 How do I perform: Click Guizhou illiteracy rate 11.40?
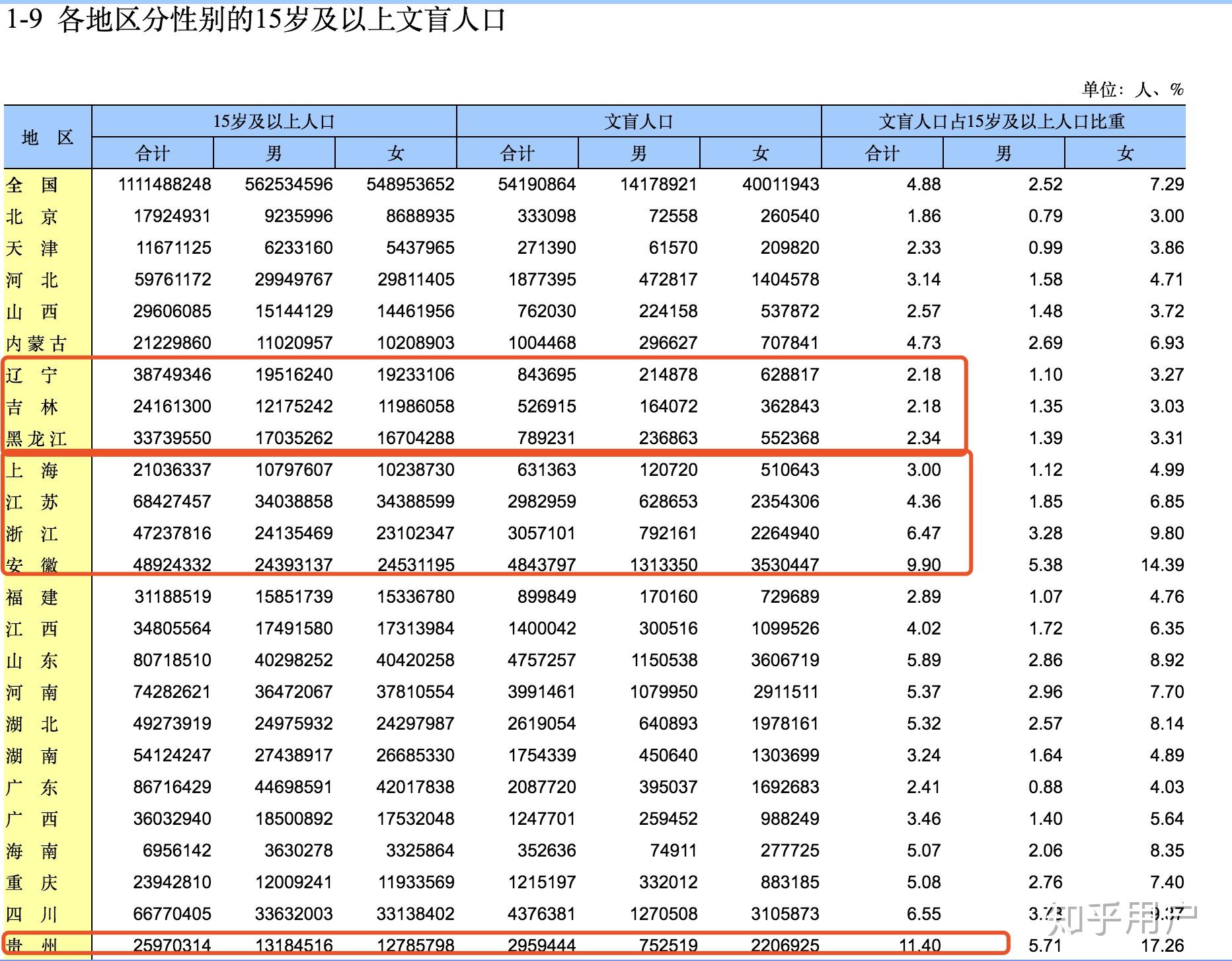tap(919, 946)
